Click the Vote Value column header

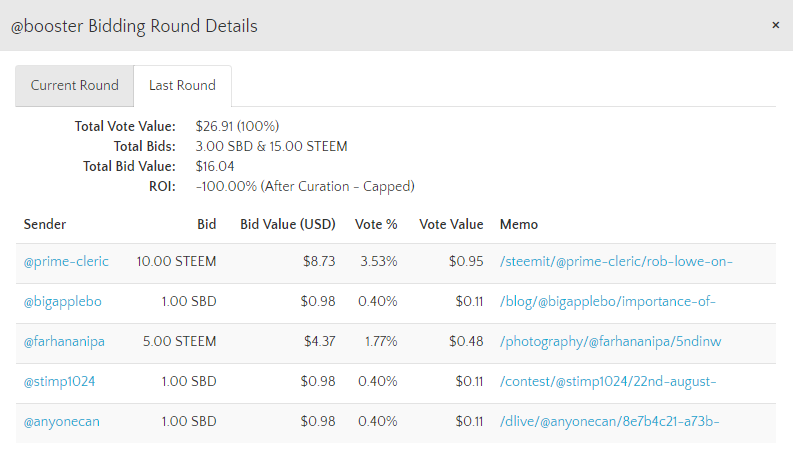point(451,224)
